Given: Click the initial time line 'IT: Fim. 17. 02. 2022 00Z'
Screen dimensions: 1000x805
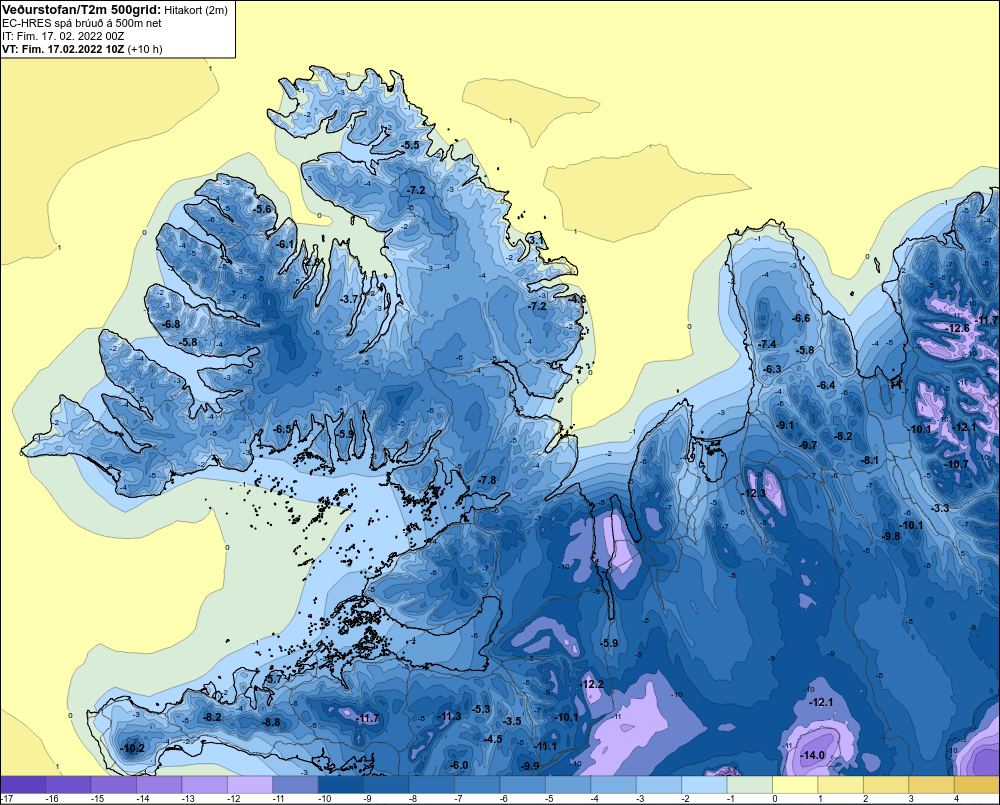Looking at the screenshot, I should click(62, 36).
